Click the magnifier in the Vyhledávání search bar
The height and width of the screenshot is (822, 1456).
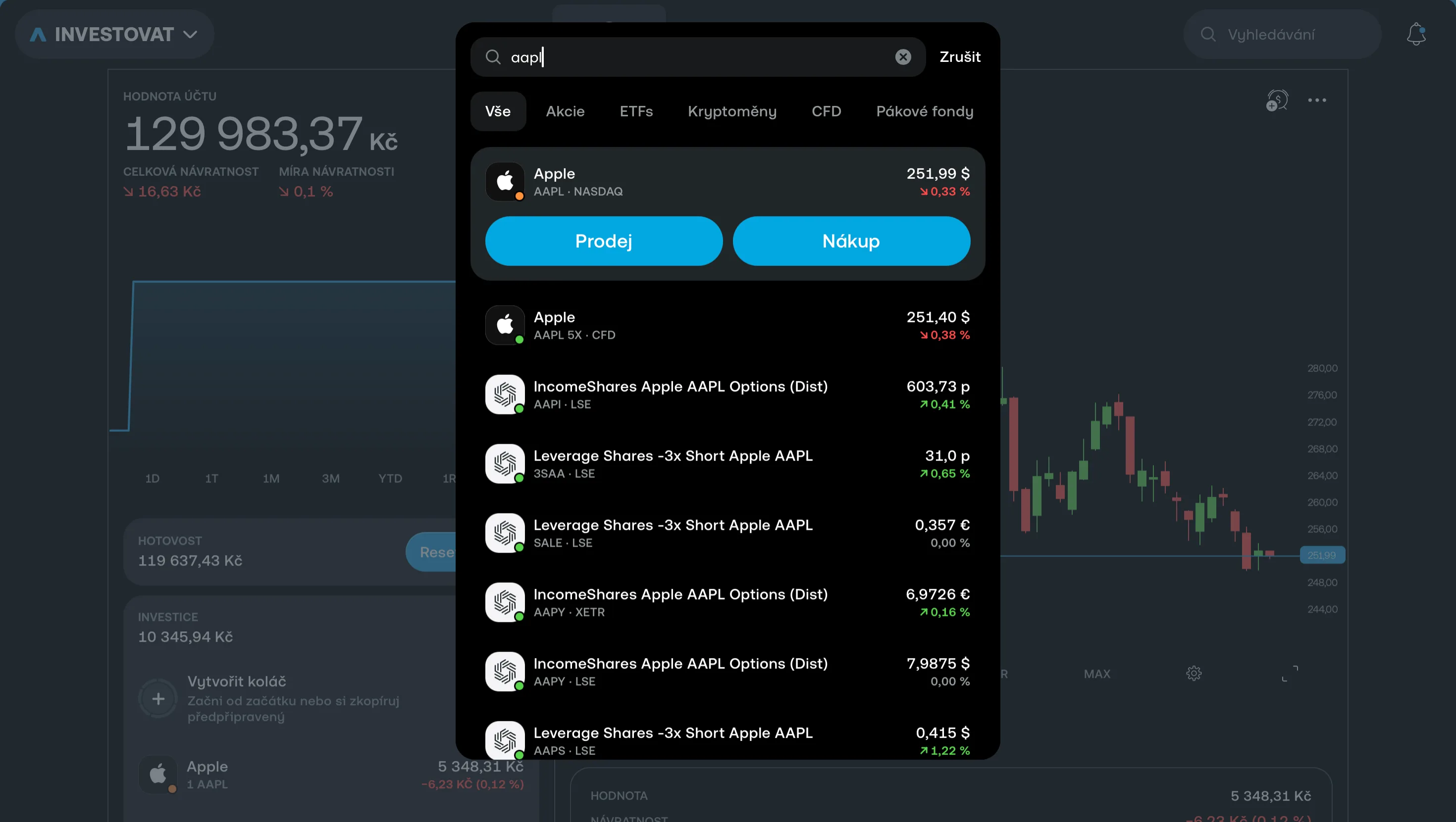click(x=1208, y=34)
